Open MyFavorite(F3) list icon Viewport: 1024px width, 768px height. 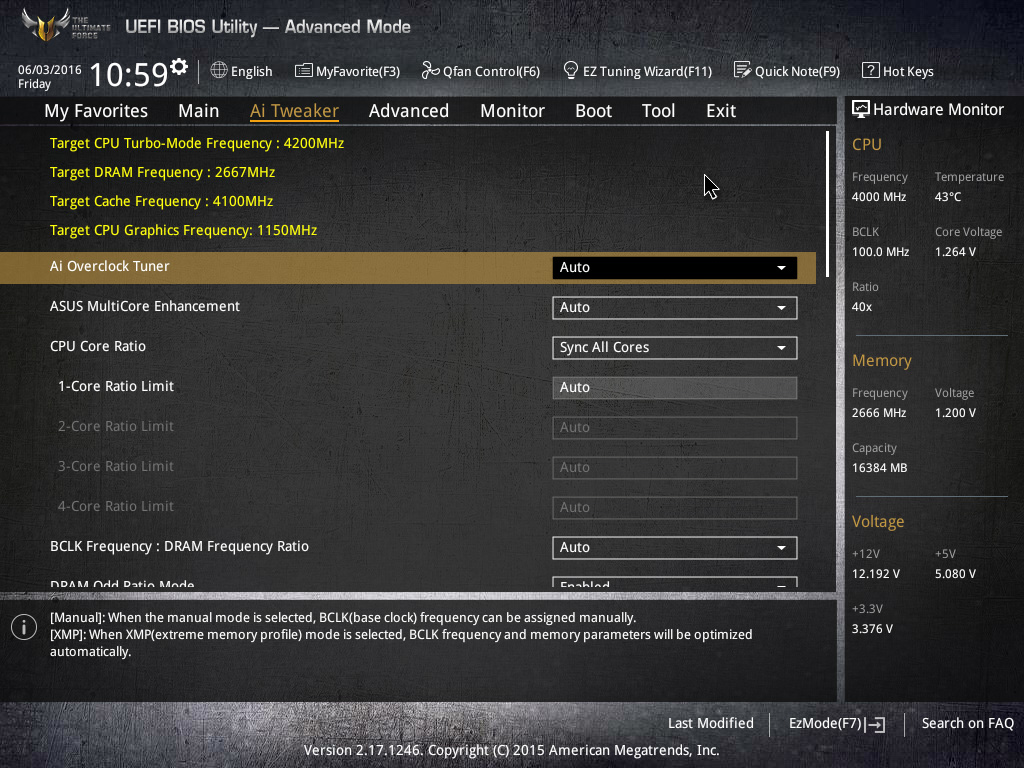point(303,71)
